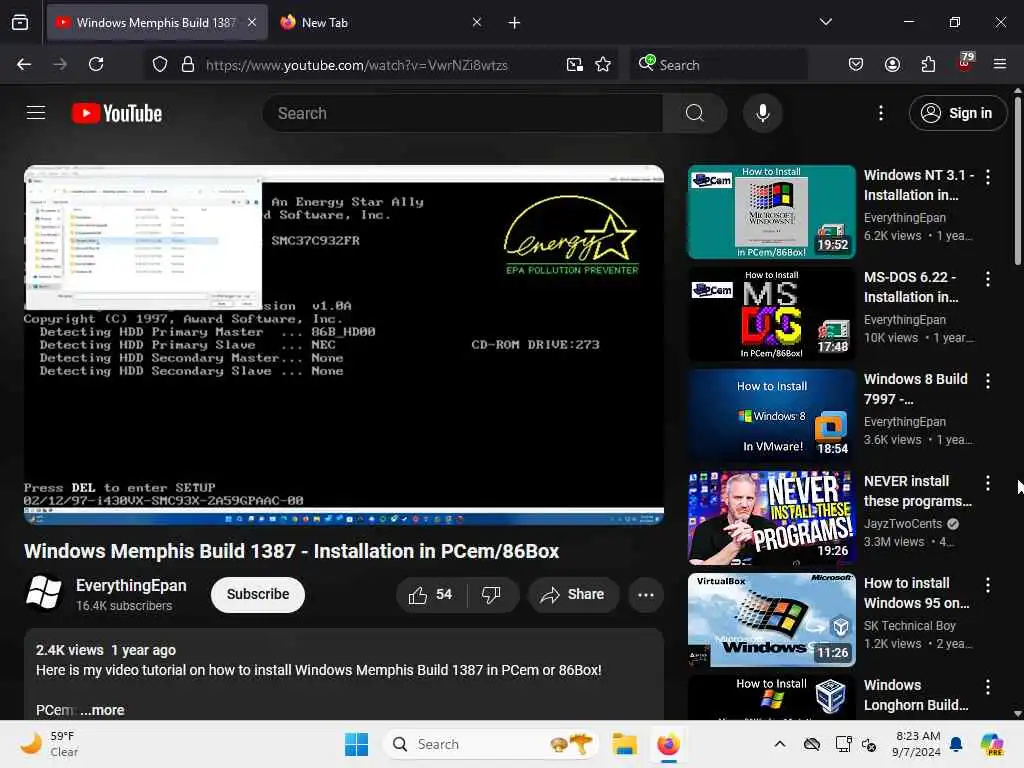Screen dimensions: 1024x768
Task: Click the Sign in button
Action: point(957,113)
